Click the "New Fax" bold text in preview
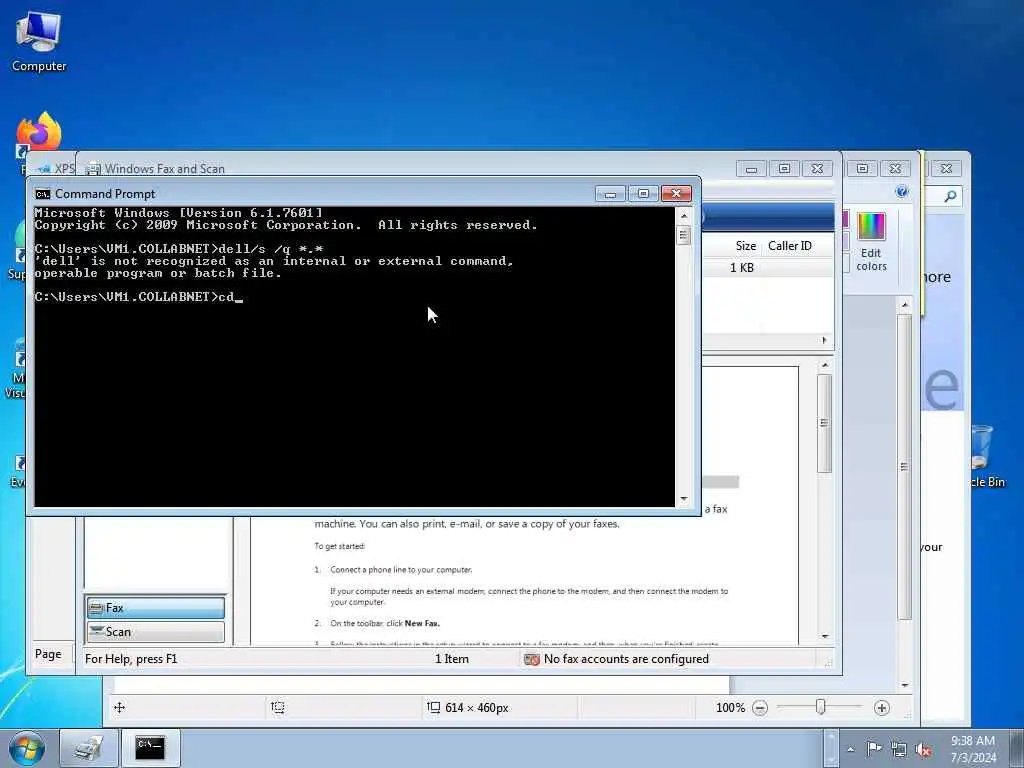Image resolution: width=1024 pixels, height=768 pixels. (422, 624)
